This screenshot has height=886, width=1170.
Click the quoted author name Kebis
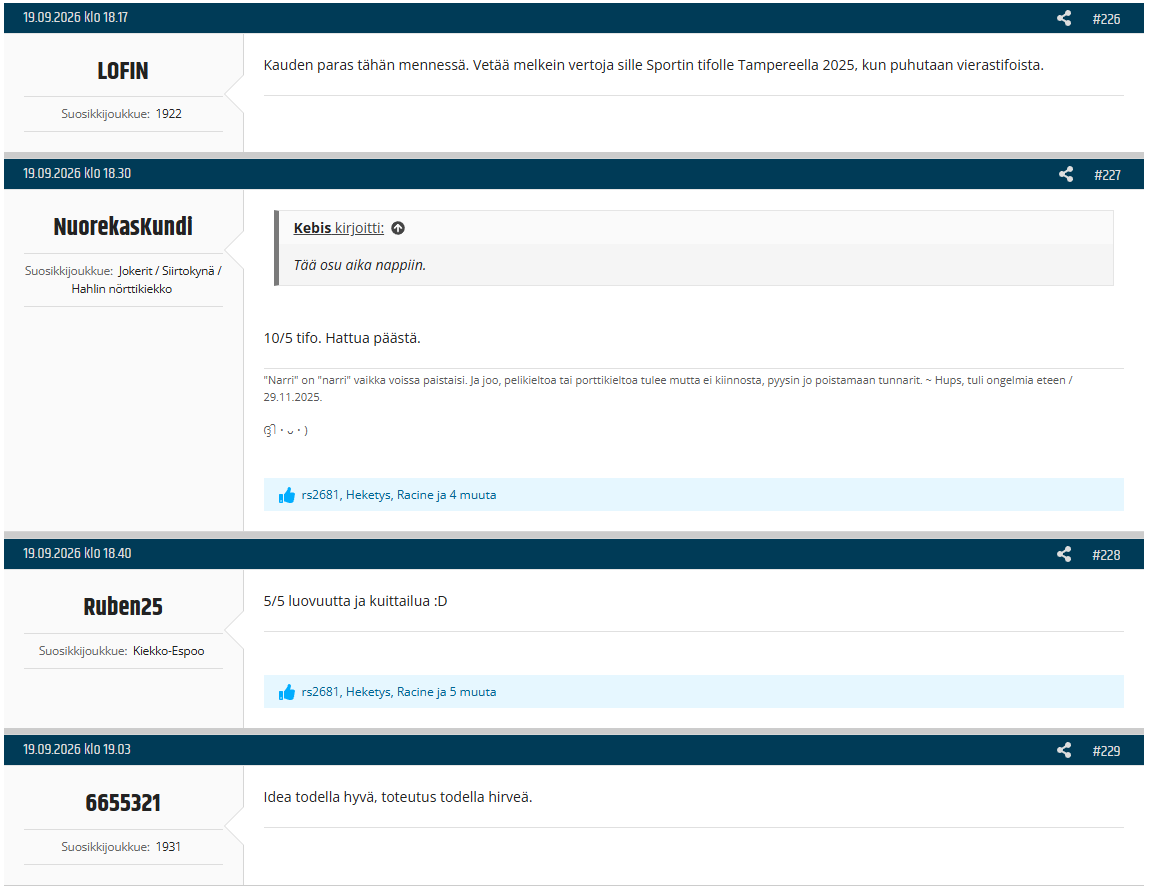(312, 228)
